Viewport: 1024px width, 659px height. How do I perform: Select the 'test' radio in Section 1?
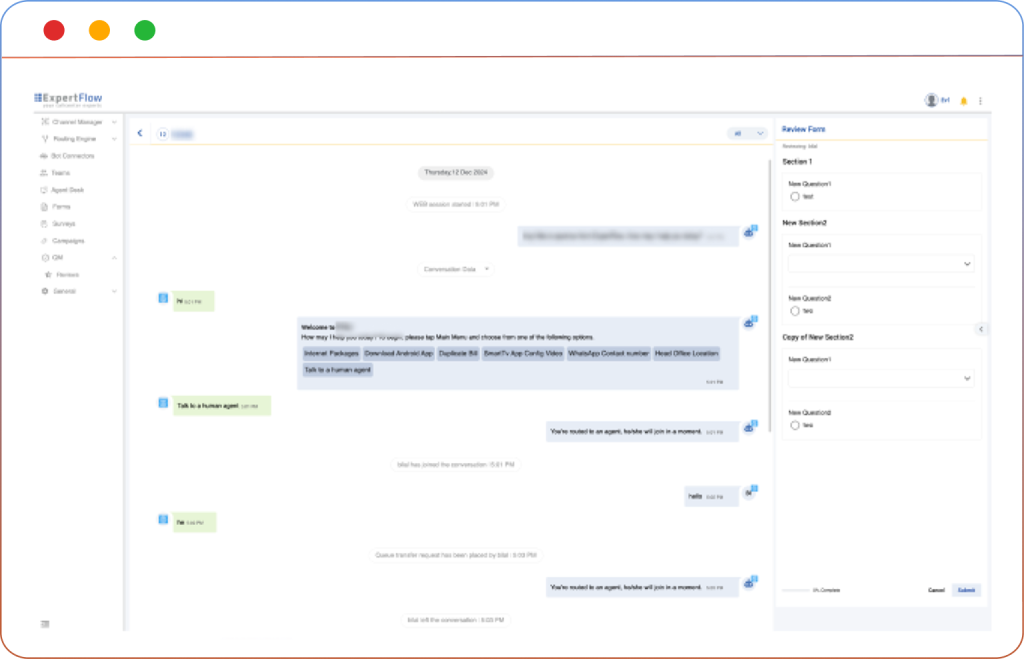(795, 197)
